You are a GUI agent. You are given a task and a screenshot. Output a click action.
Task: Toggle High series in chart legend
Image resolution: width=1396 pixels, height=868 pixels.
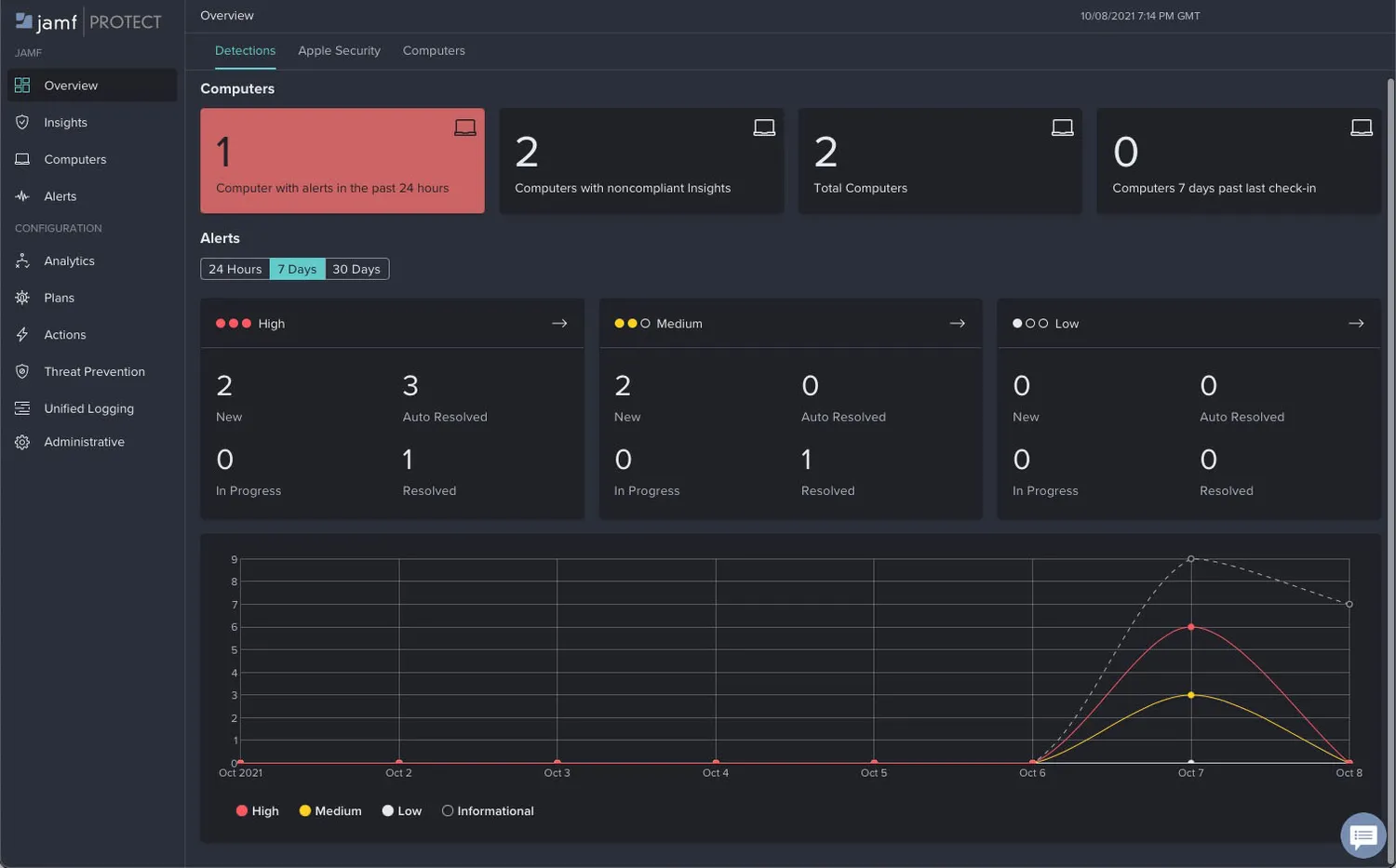coord(258,811)
